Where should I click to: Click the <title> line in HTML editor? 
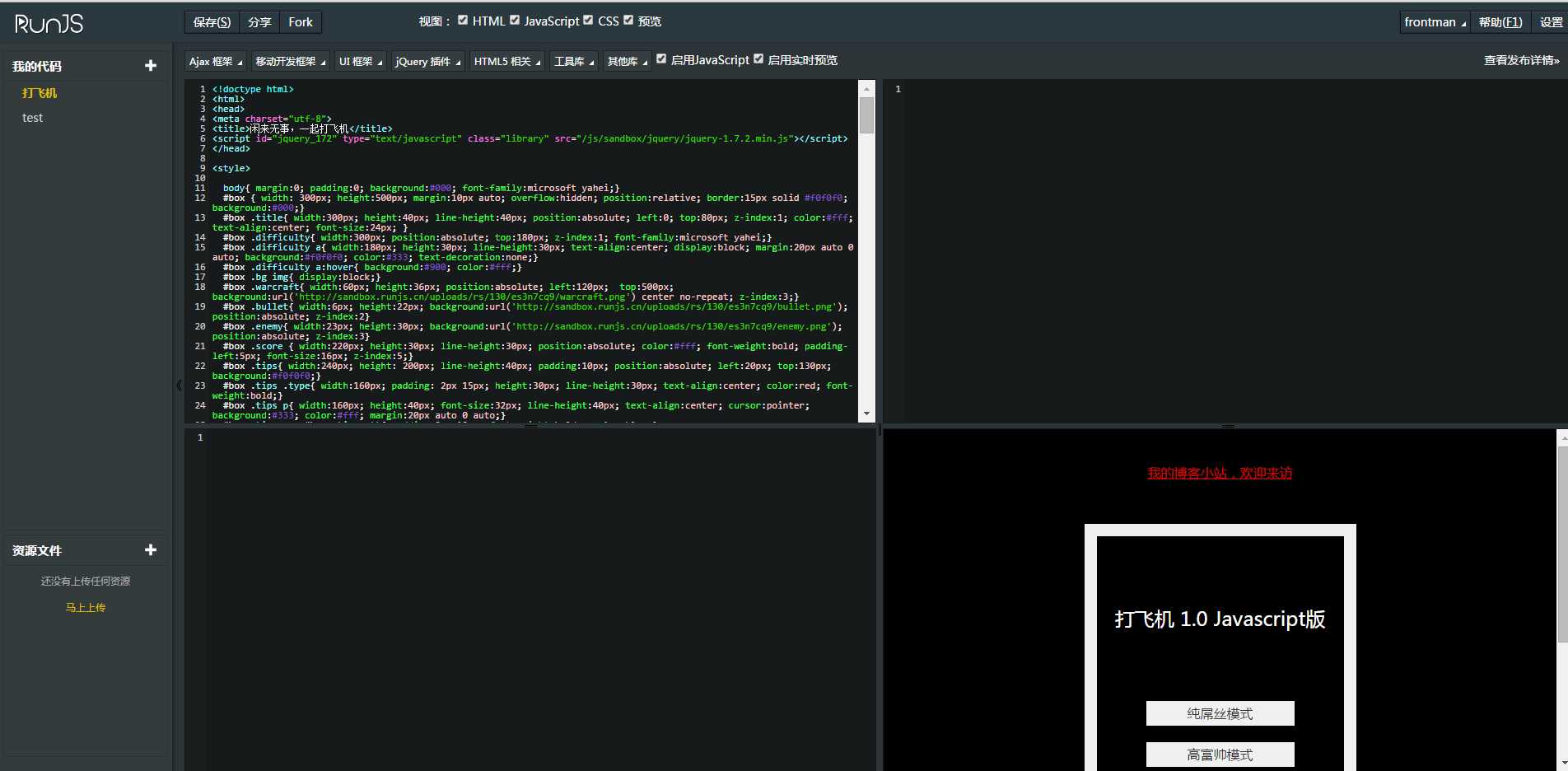[302, 128]
